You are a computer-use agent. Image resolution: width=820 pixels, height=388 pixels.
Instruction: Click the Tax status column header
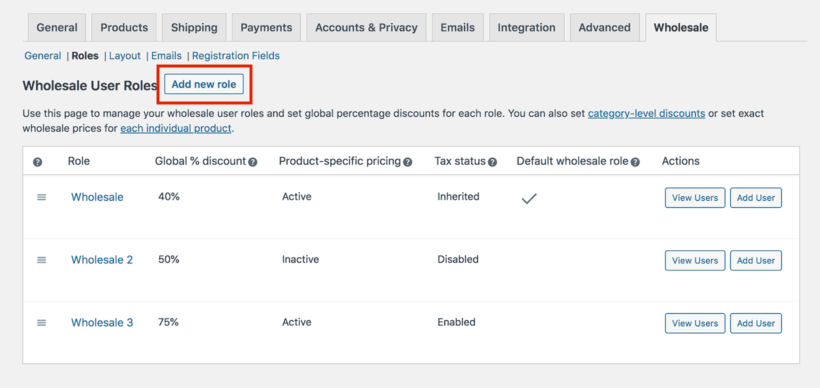click(460, 161)
